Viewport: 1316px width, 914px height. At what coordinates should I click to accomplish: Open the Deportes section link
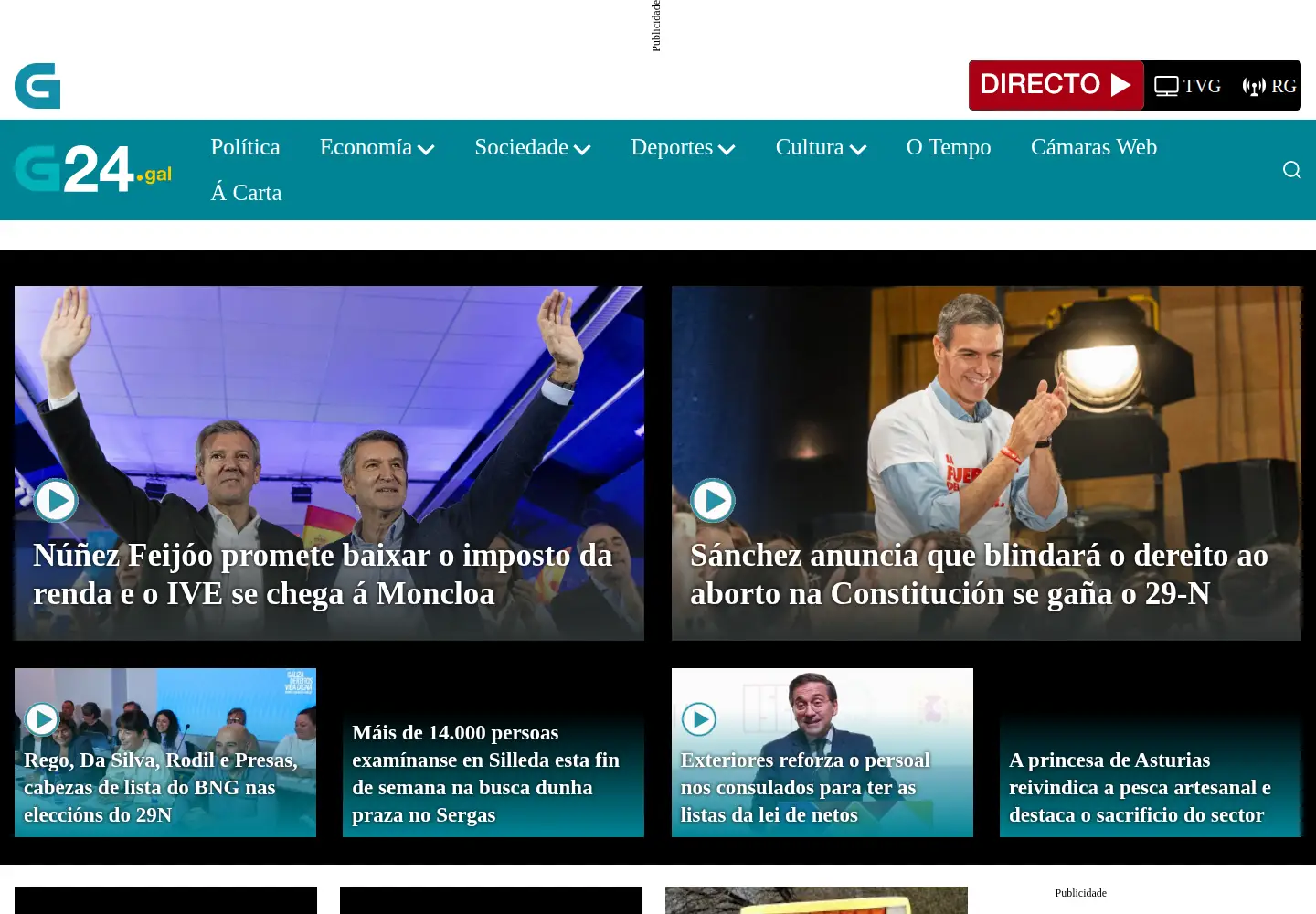(672, 147)
